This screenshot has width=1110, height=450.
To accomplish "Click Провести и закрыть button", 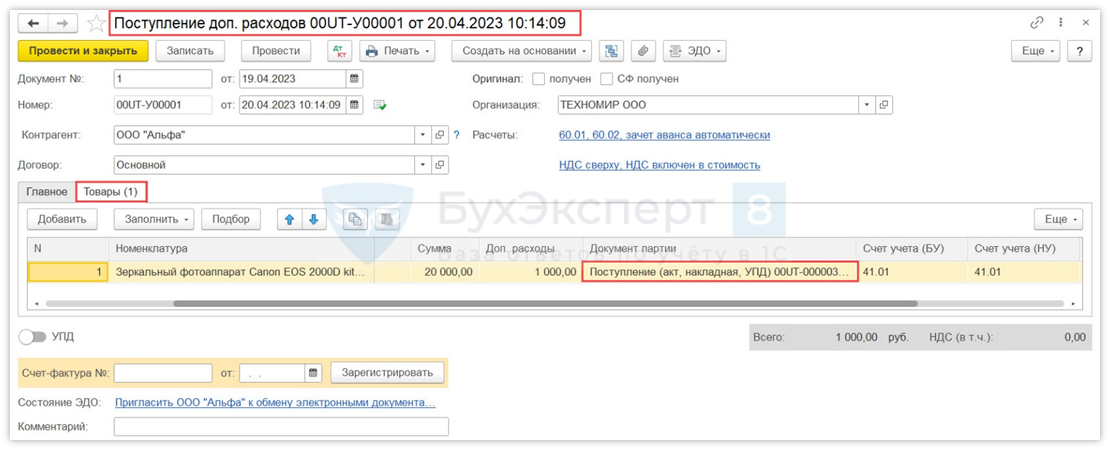I will [x=83, y=51].
